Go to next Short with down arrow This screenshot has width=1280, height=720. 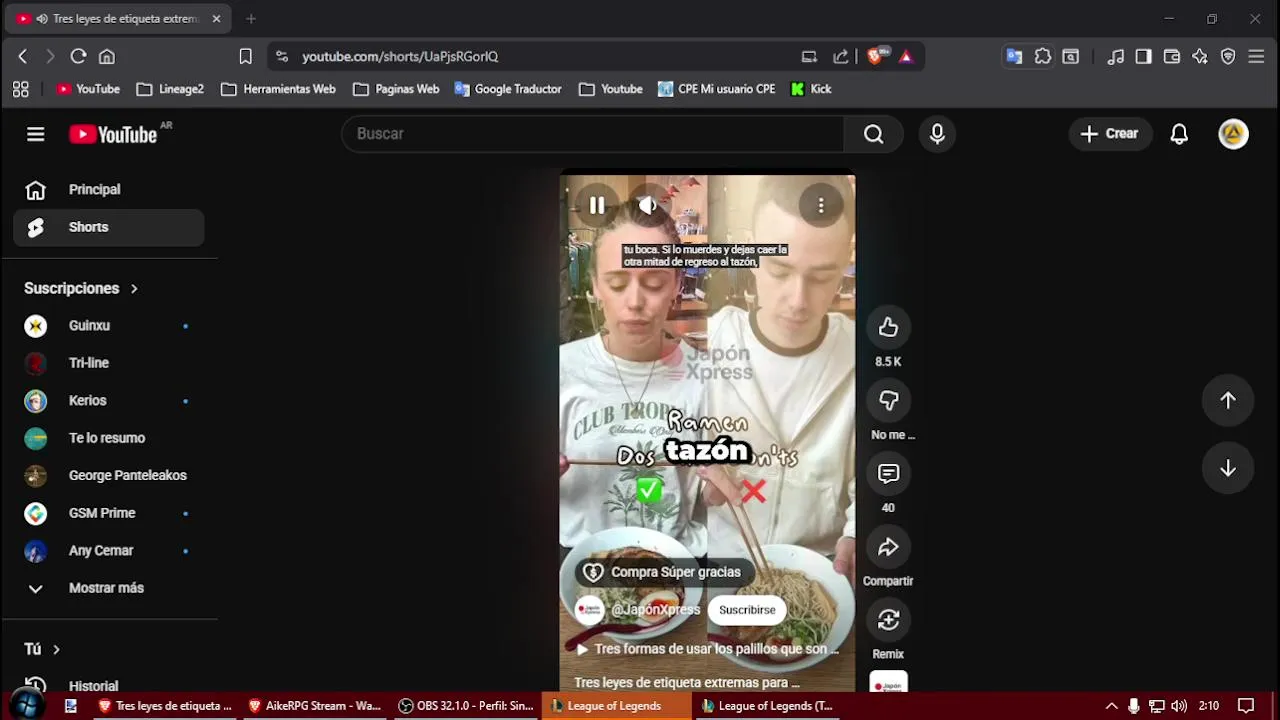point(1228,469)
